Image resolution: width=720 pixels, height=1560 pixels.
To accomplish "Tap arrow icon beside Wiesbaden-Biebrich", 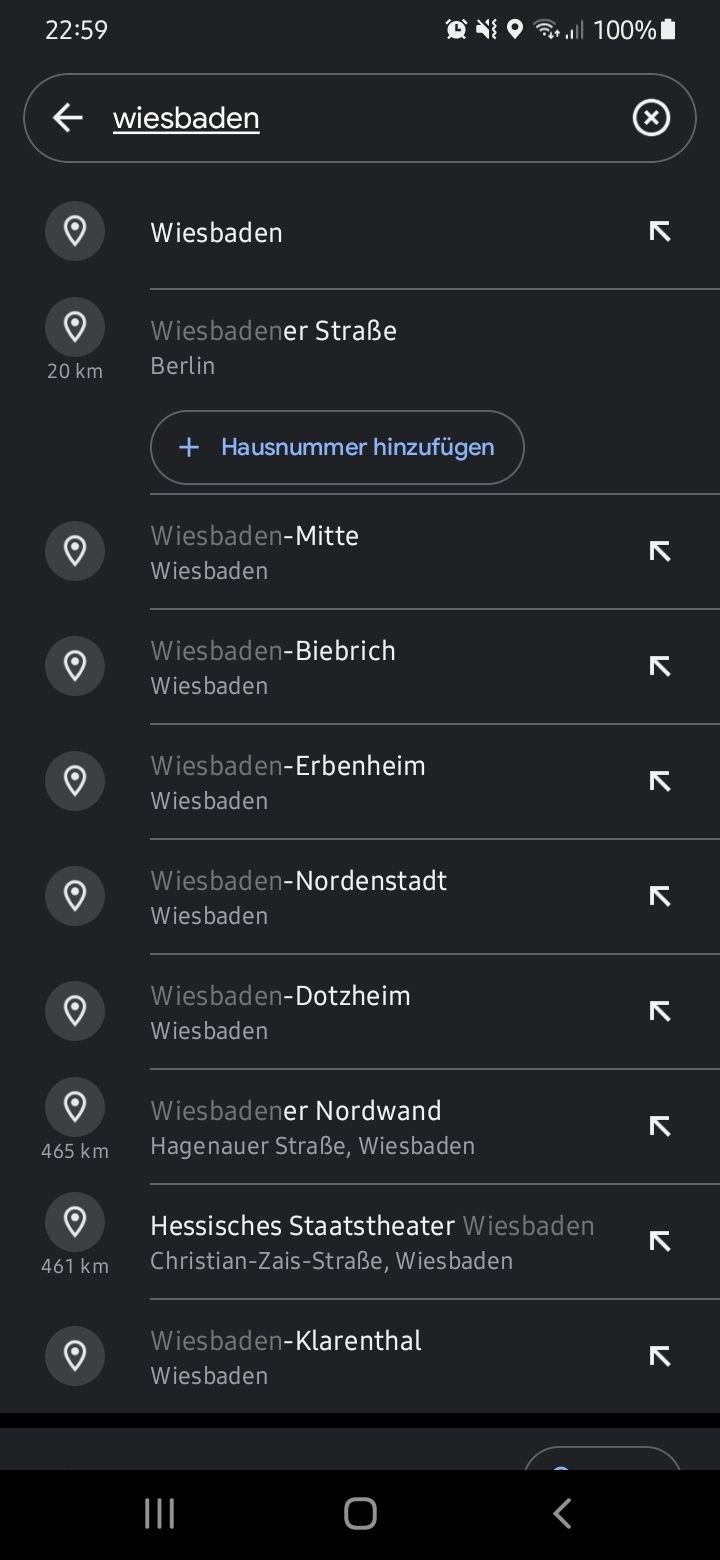I will (x=659, y=666).
